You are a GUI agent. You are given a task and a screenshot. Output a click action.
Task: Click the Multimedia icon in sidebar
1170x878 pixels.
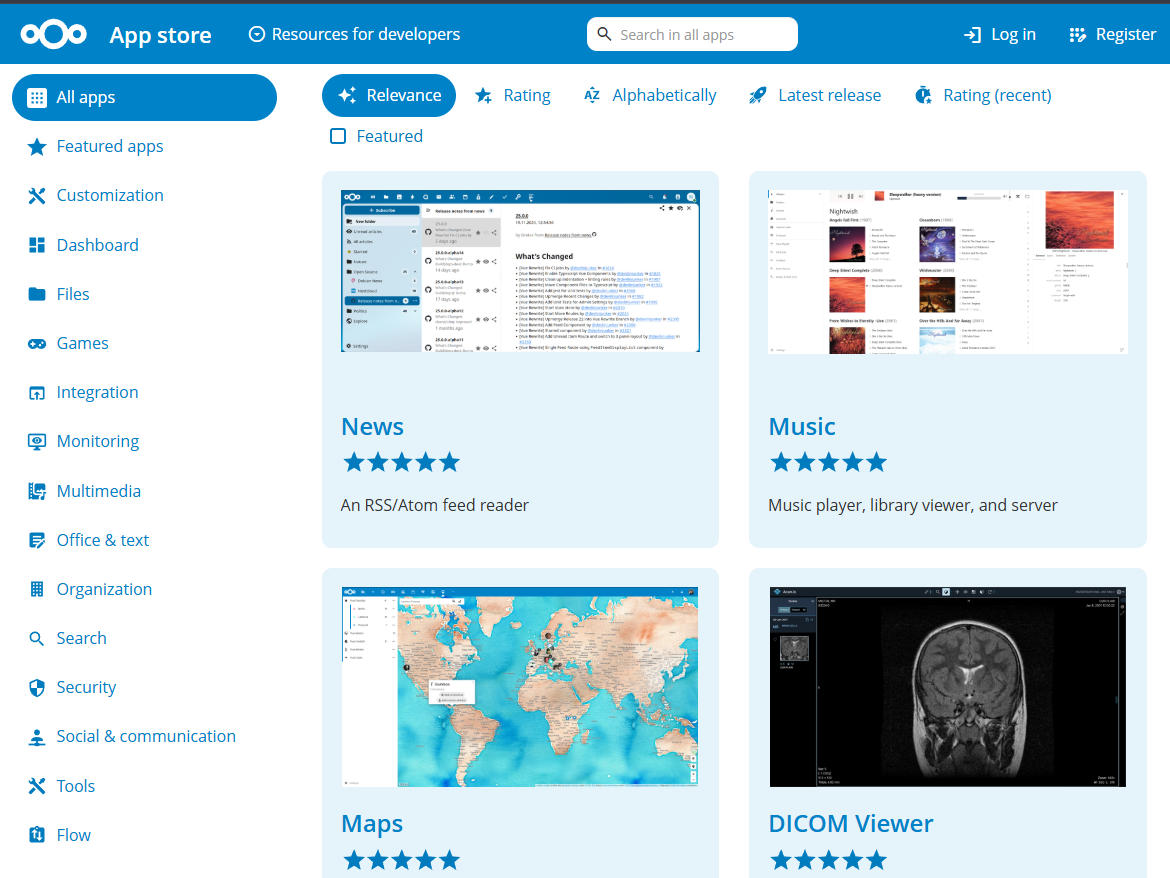coord(37,491)
